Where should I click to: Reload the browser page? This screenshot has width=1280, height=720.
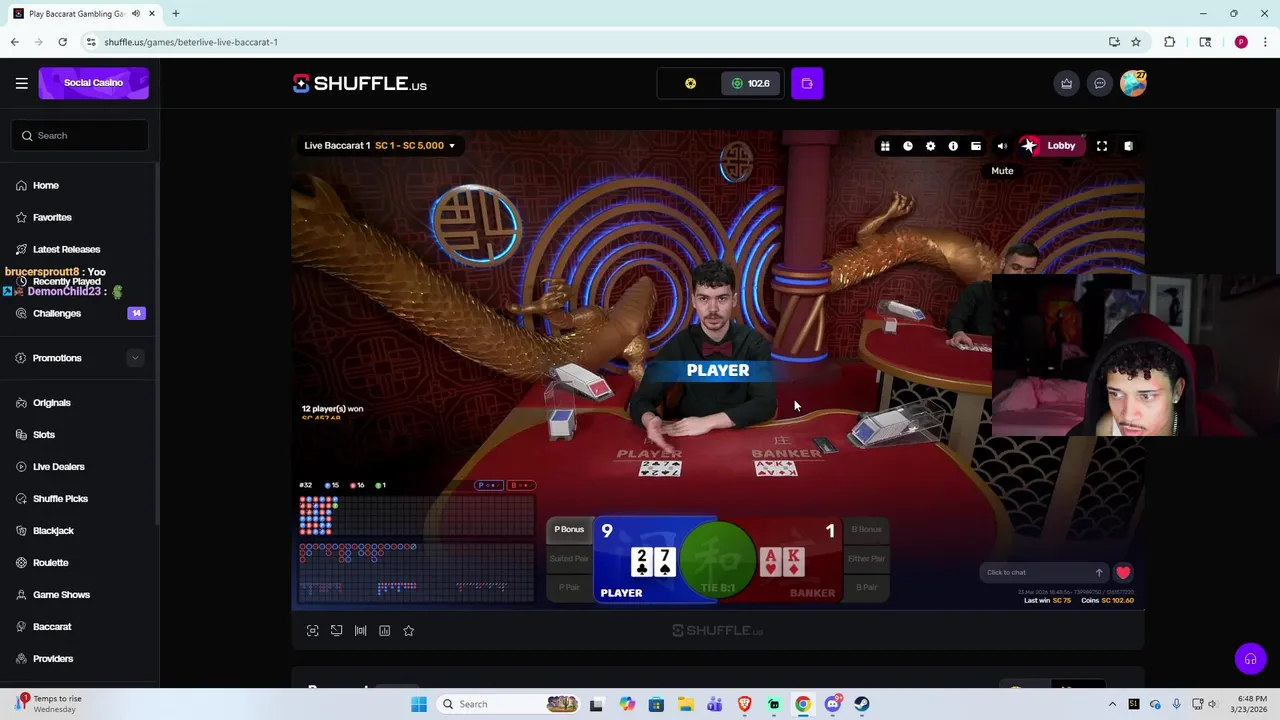pyautogui.click(x=62, y=42)
